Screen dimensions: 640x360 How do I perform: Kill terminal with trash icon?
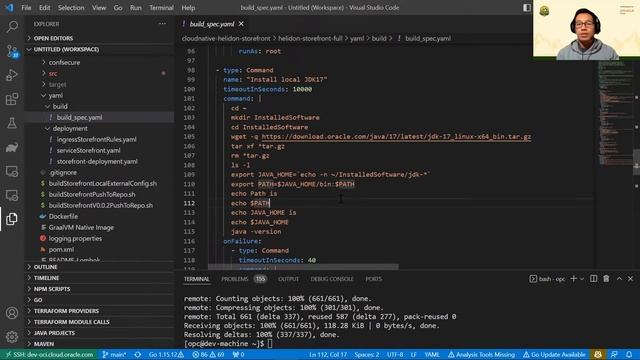pyautogui.click(x=606, y=279)
